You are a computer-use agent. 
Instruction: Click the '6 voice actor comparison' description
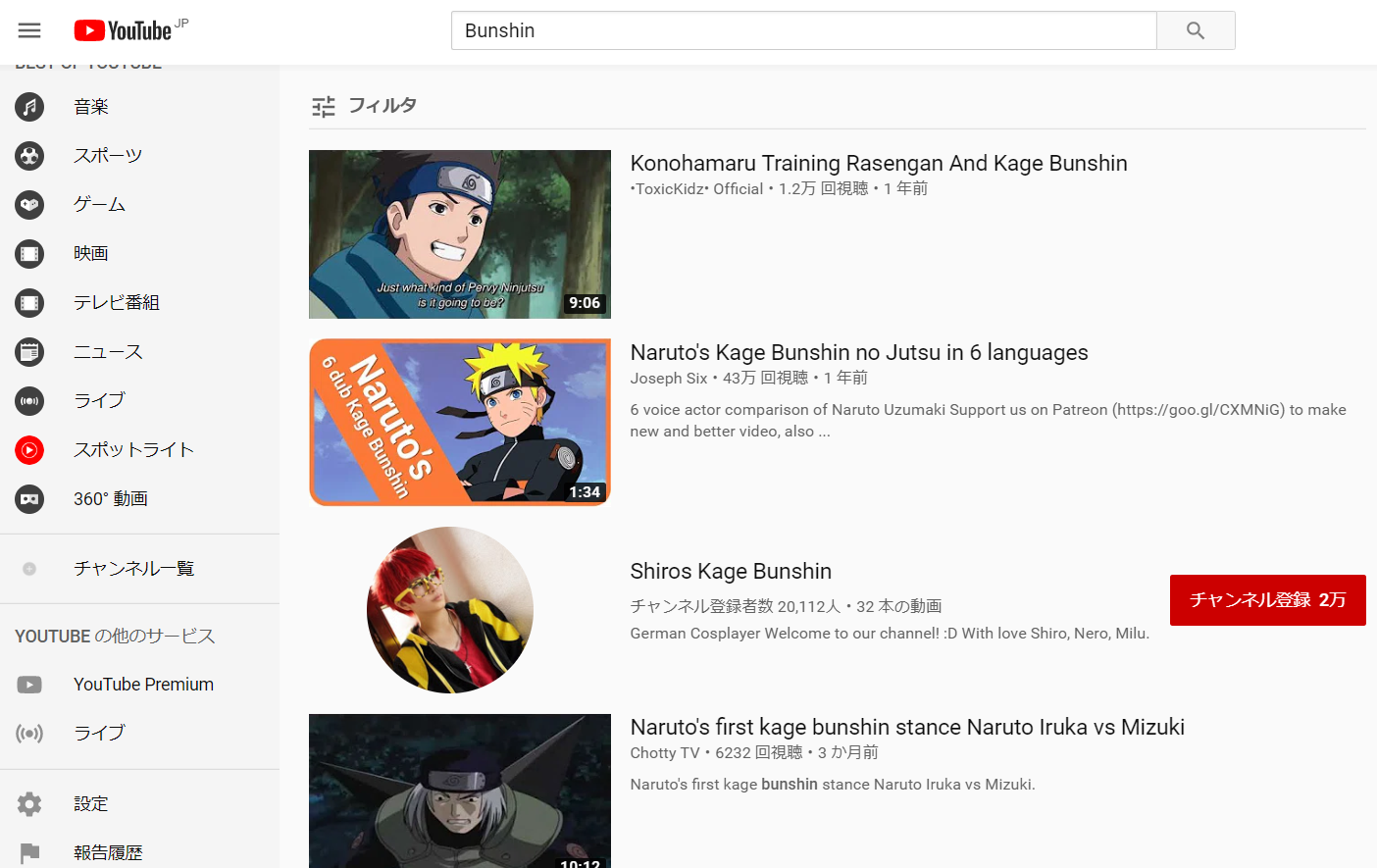pos(989,421)
